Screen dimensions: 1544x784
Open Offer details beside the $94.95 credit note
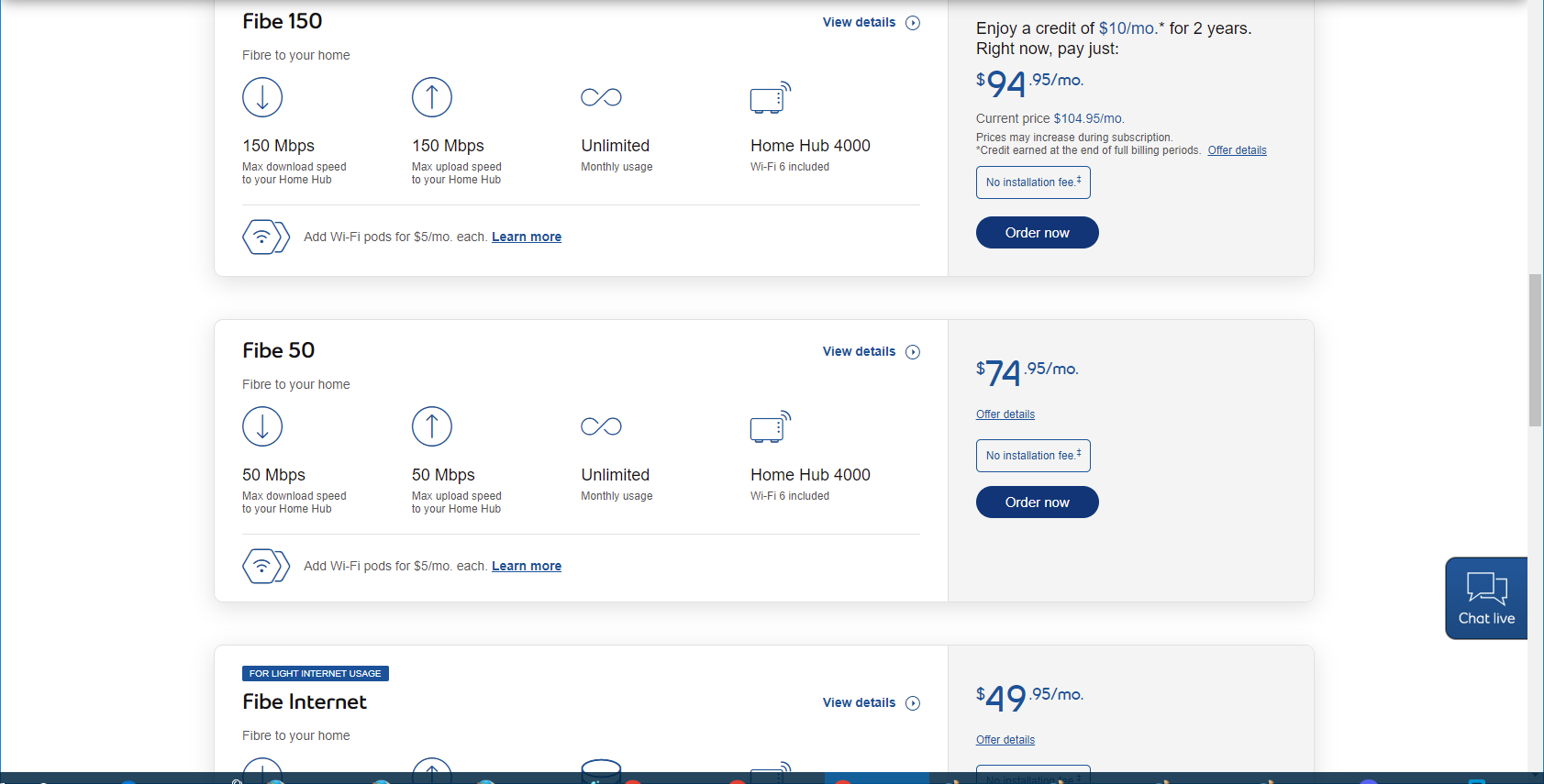coord(1237,150)
